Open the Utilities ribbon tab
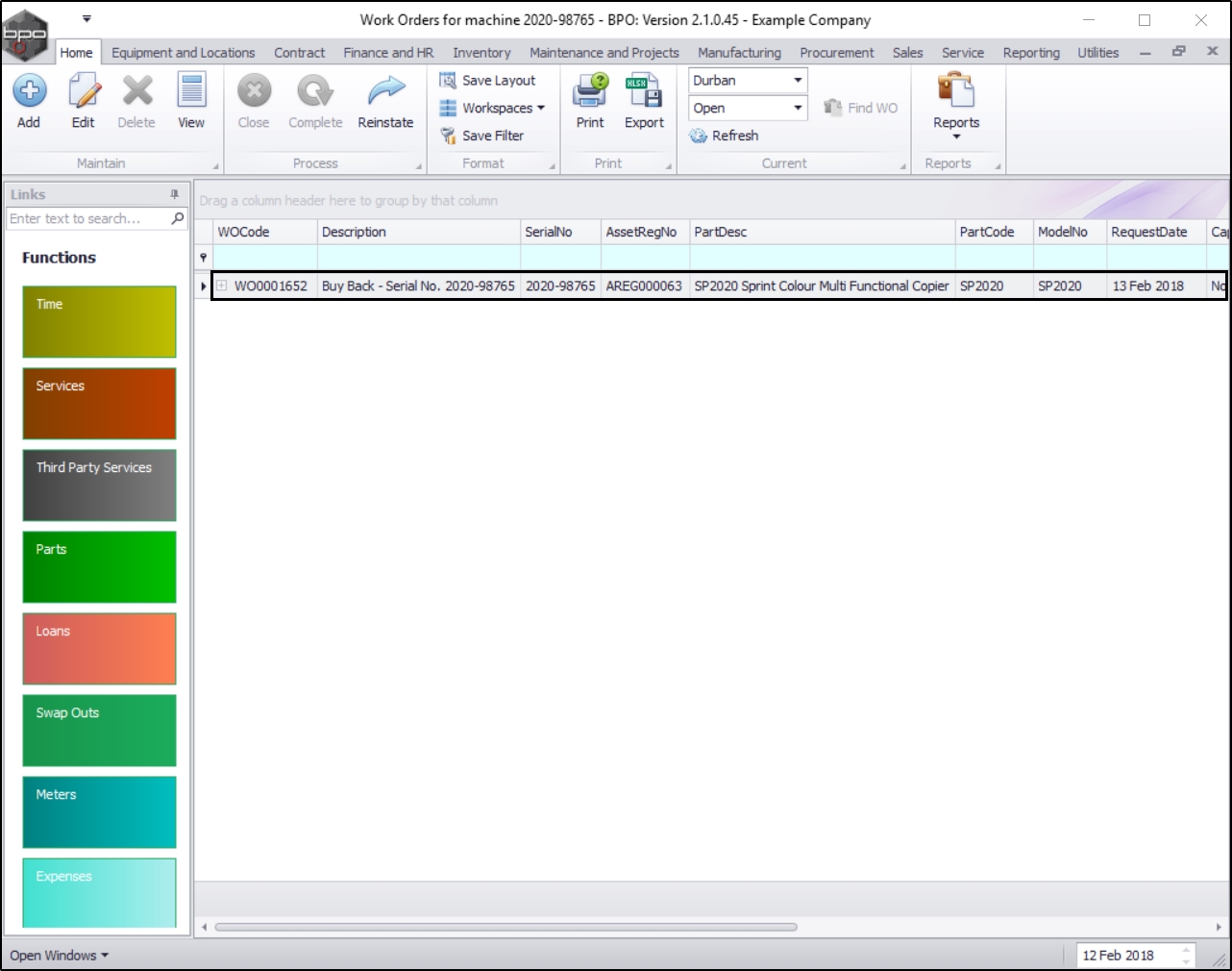This screenshot has height=971, width=1232. click(1098, 53)
